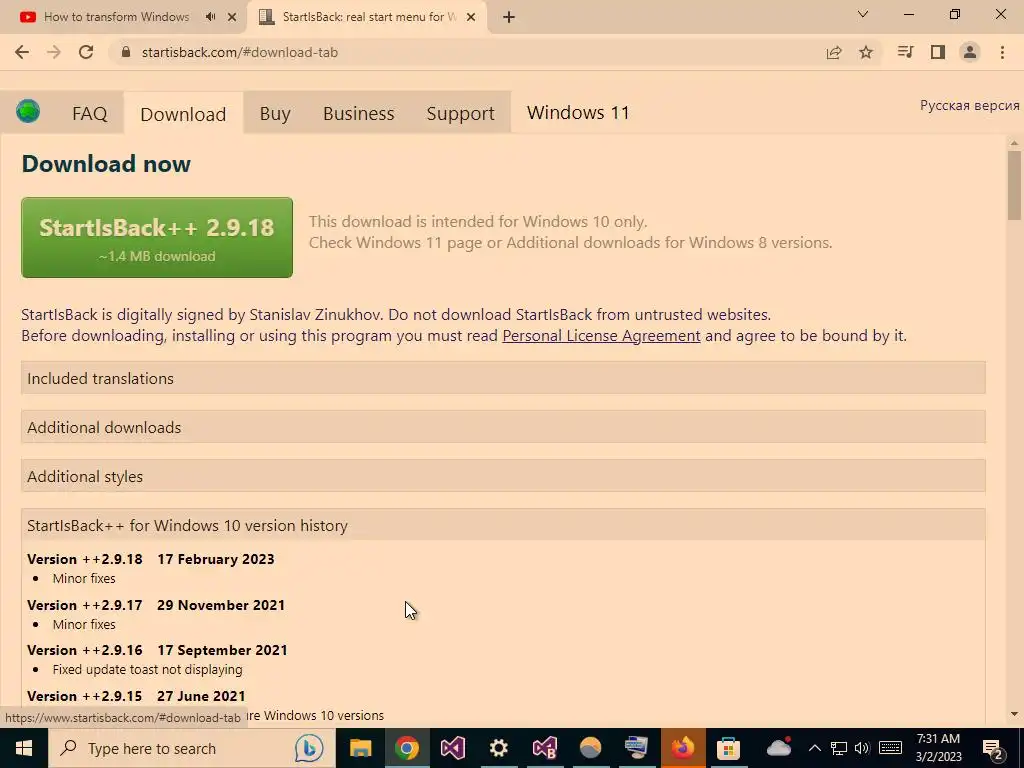Open File Explorer from the taskbar

pos(360,748)
